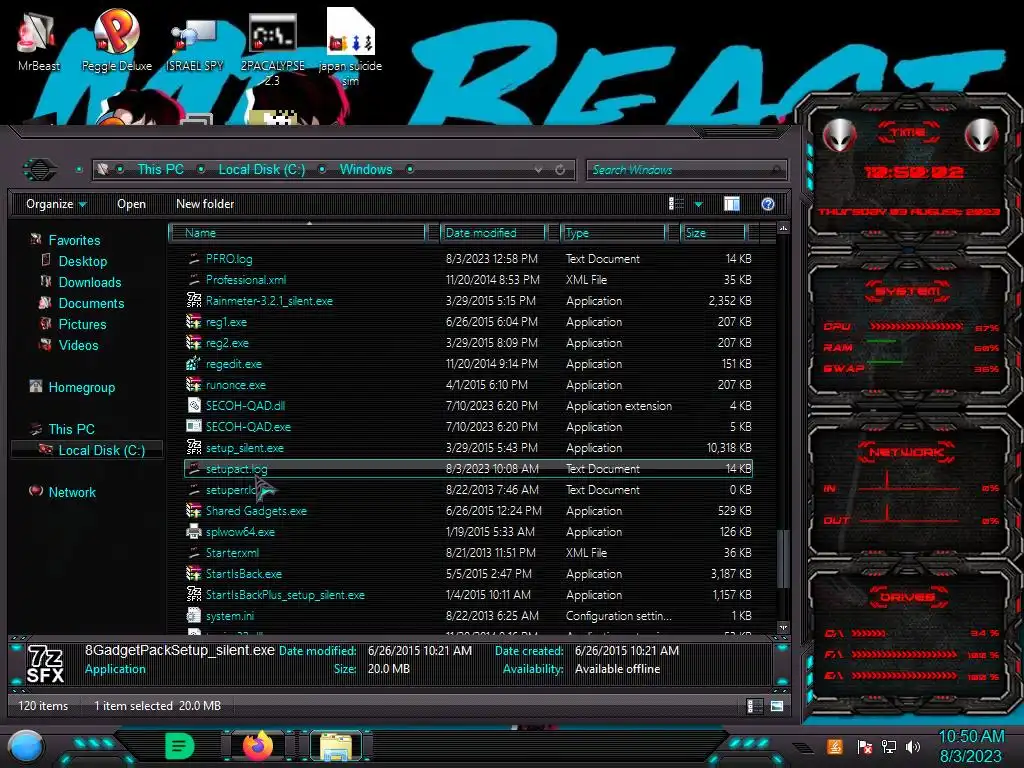Viewport: 1024px width, 768px height.
Task: Select reg1.exe file icon
Action: pos(193,321)
